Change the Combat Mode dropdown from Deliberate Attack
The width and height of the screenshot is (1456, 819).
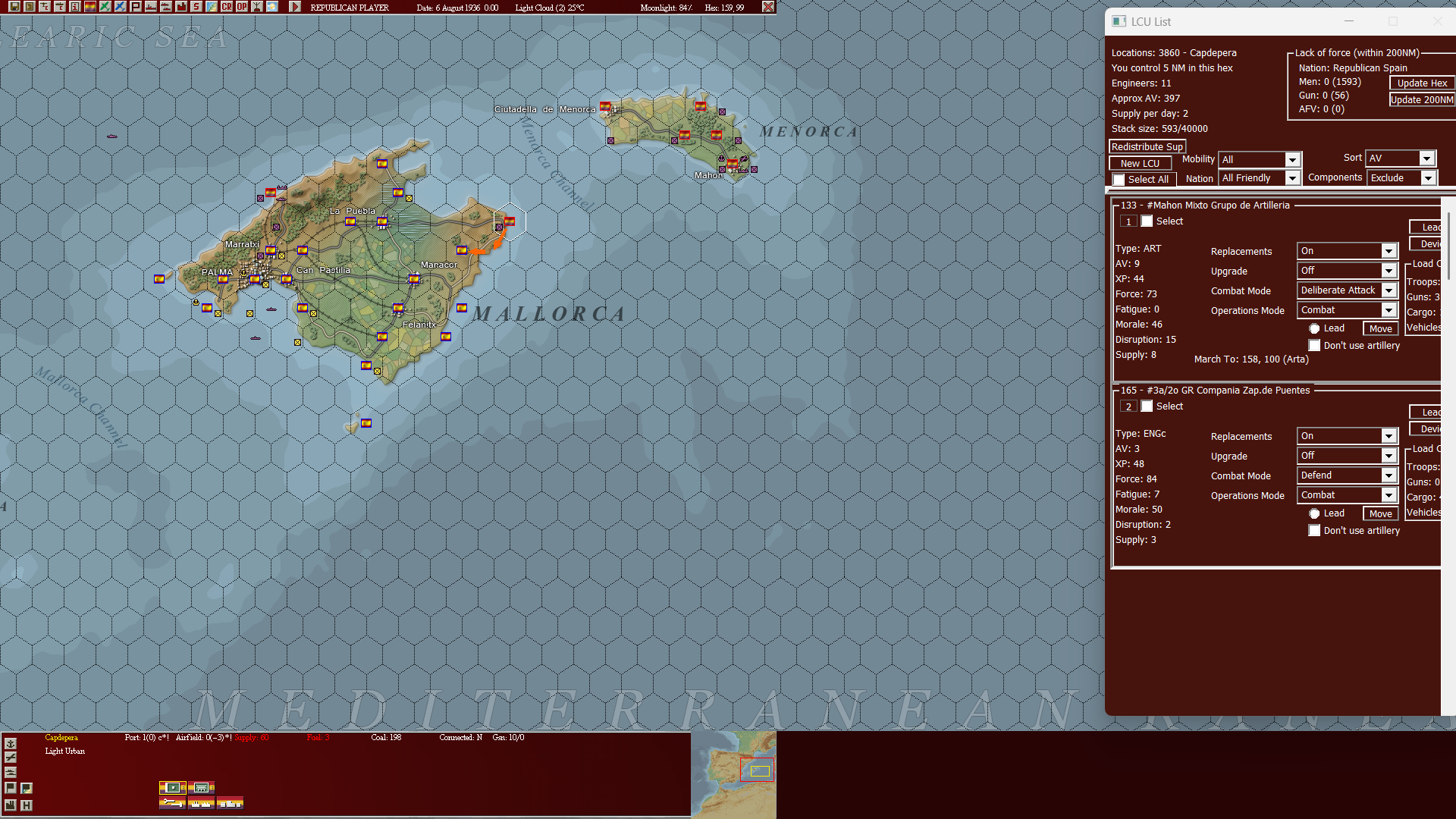[x=1346, y=290]
